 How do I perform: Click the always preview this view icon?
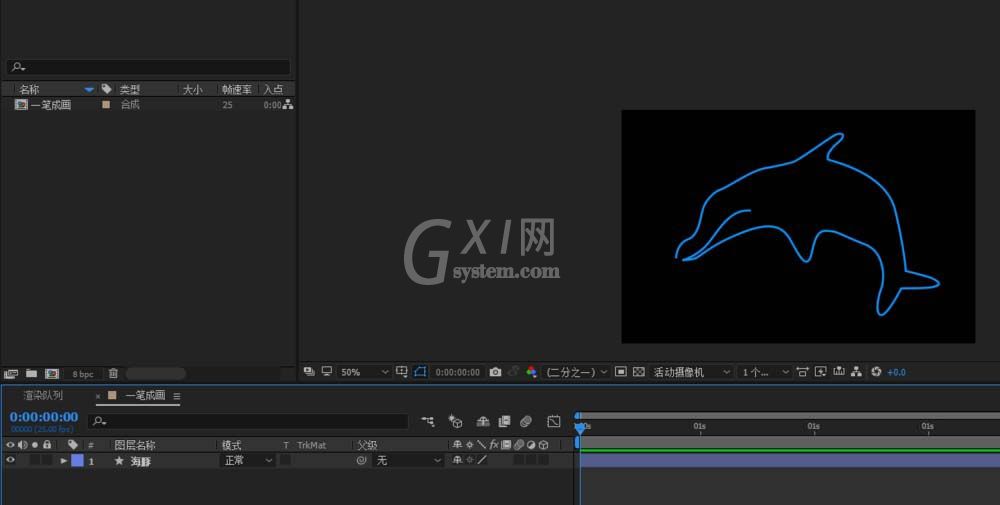(309, 371)
